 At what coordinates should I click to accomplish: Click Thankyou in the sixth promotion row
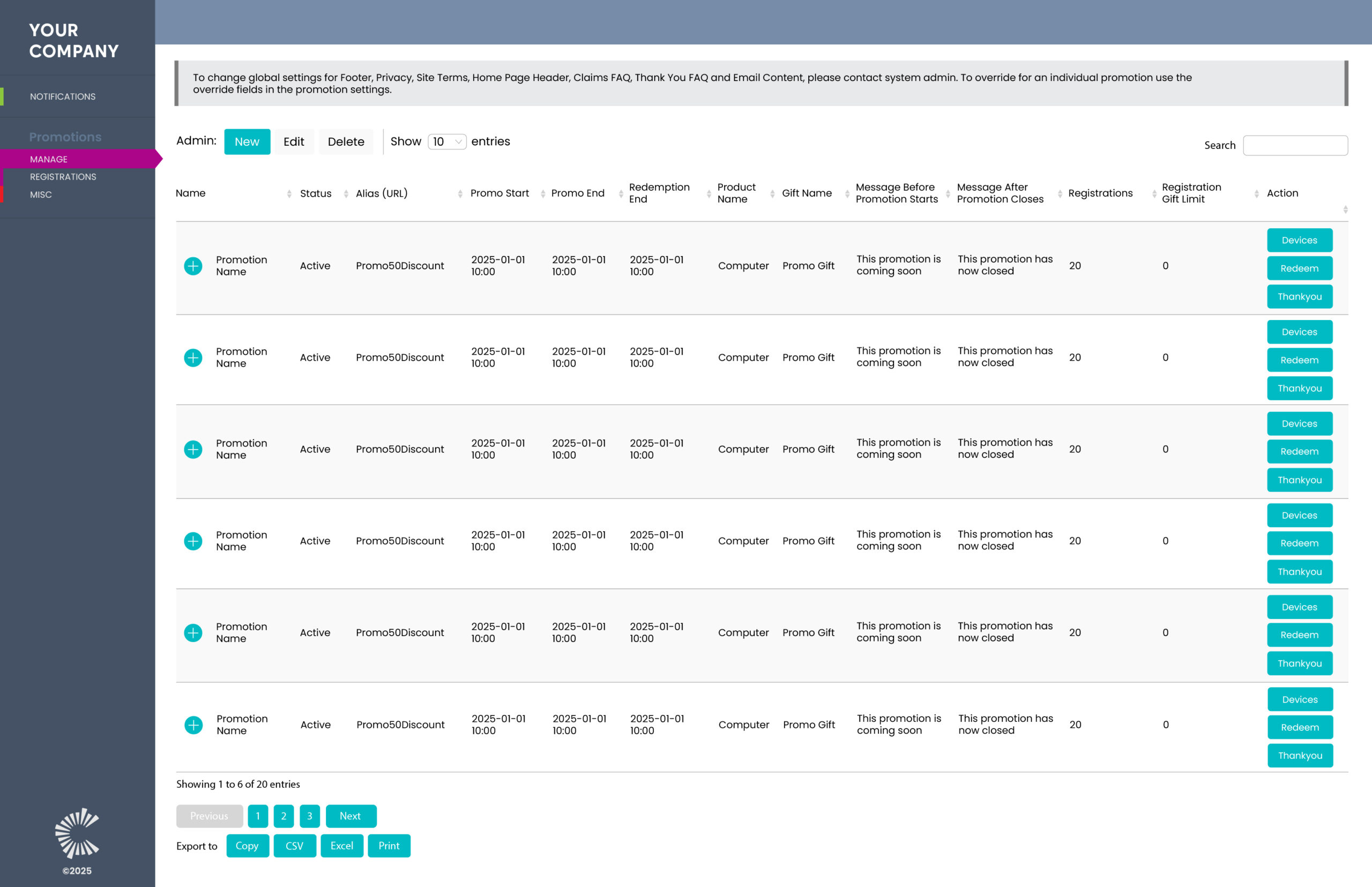point(1300,756)
